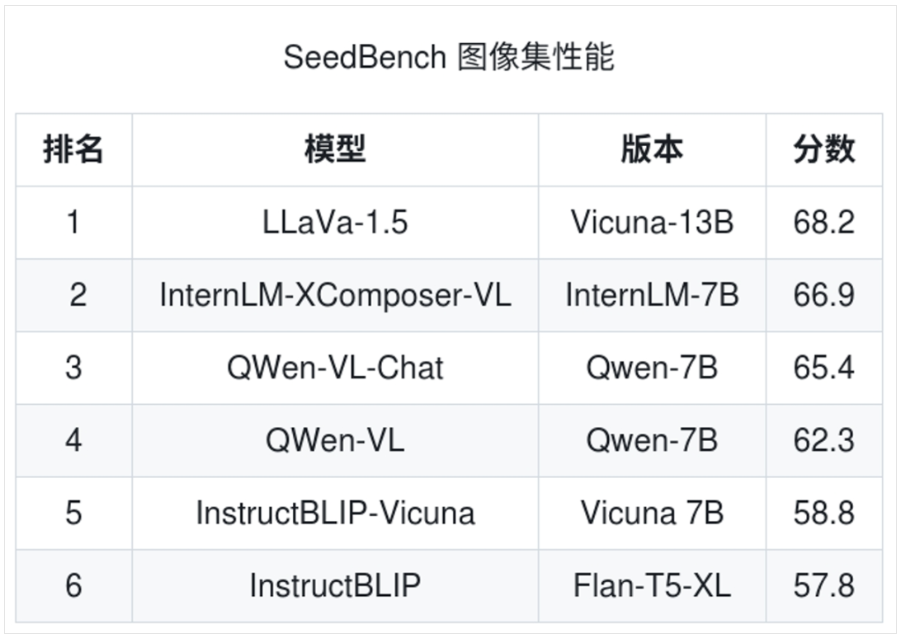
Task: Click the rank 6 cell
Action: pos(74,585)
